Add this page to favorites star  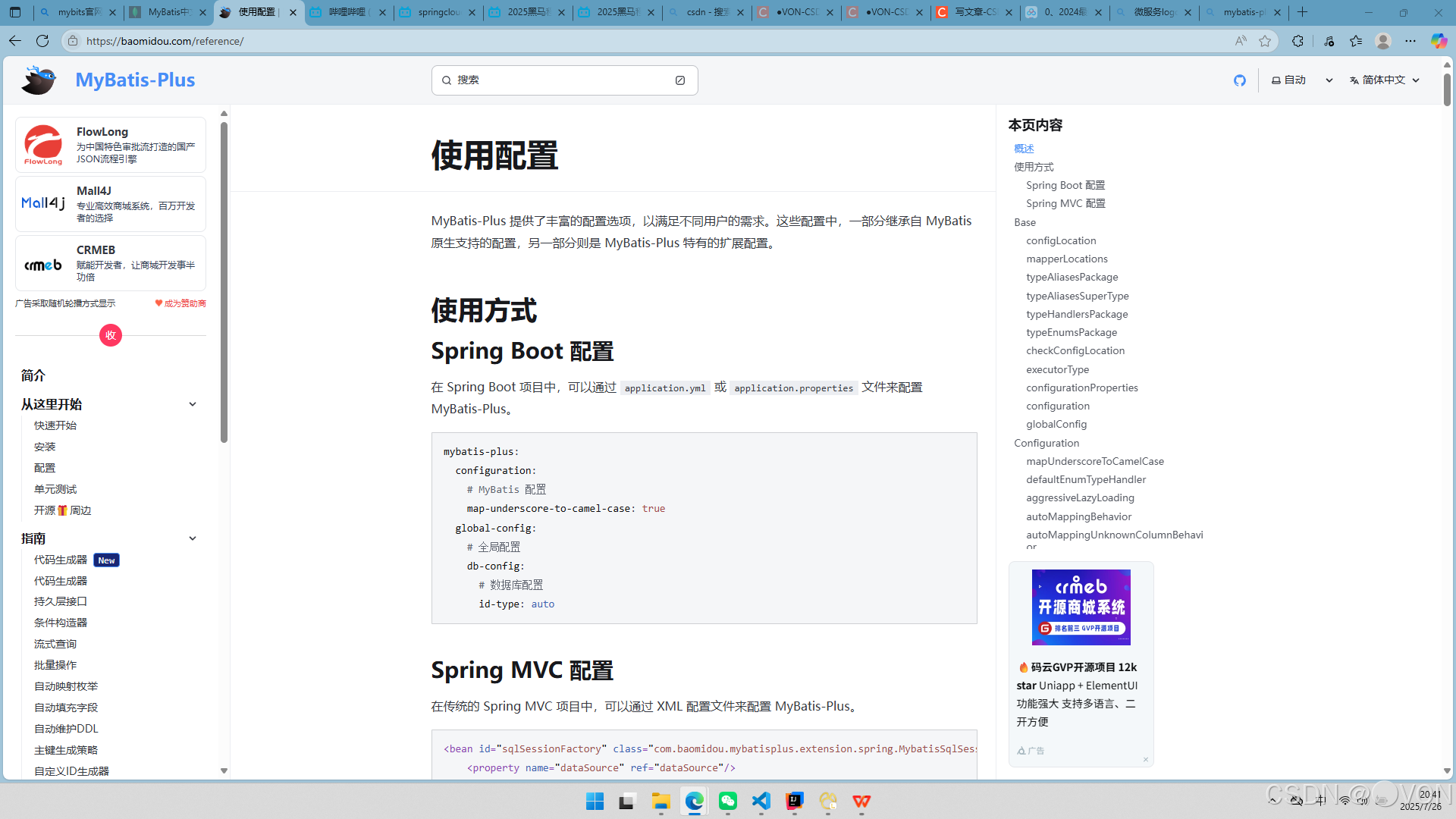(x=1265, y=41)
